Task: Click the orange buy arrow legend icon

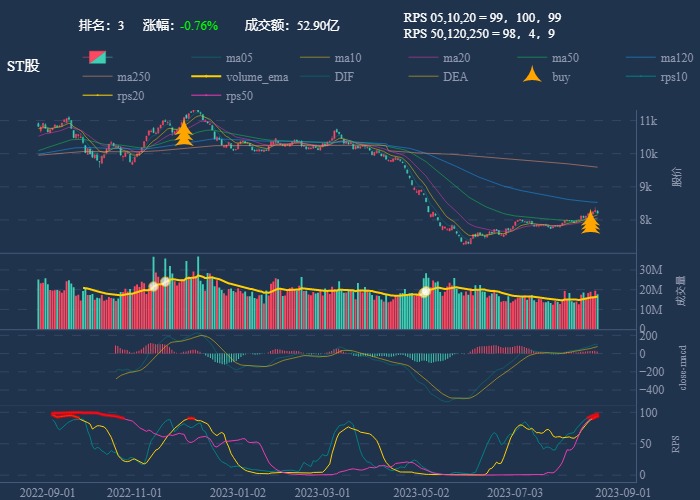Action: [x=533, y=76]
